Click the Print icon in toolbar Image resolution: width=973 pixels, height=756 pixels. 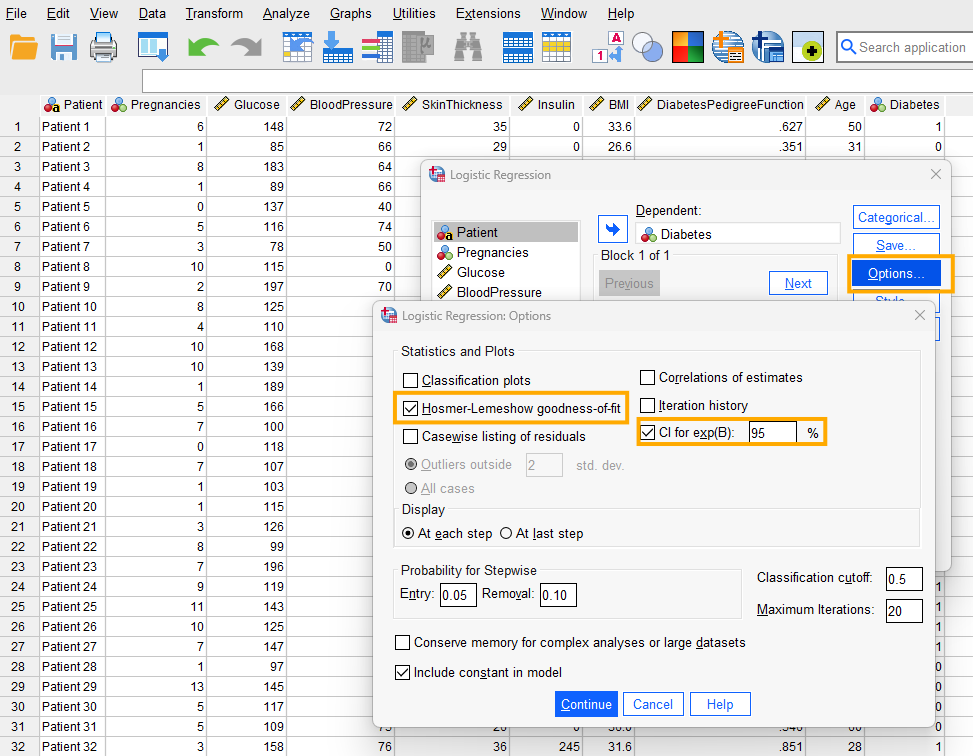click(104, 47)
